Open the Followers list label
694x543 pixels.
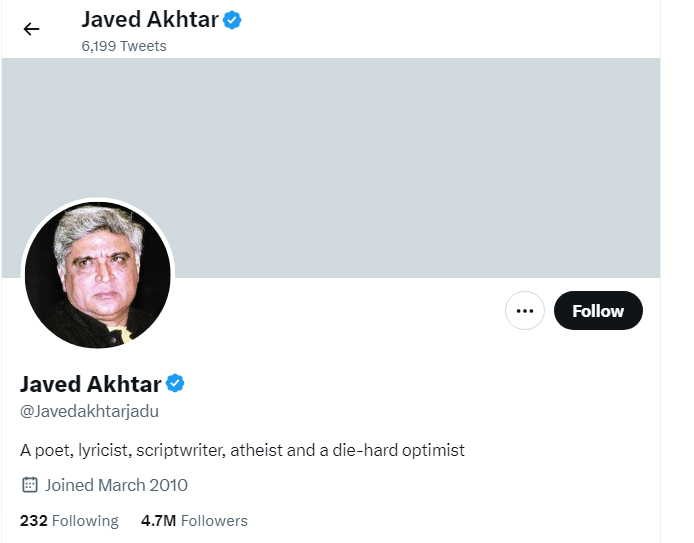(x=215, y=520)
